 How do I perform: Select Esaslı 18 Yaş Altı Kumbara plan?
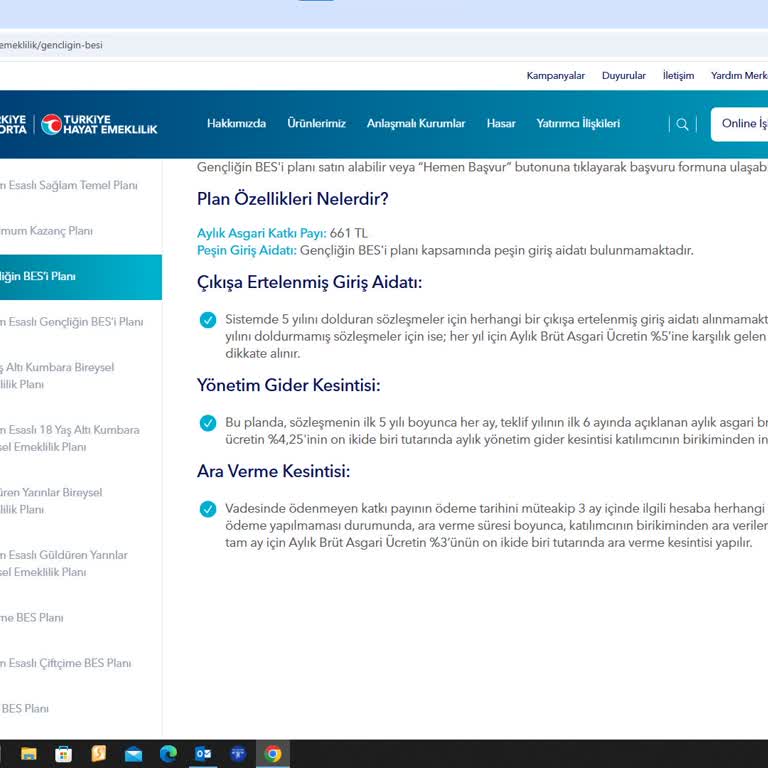pos(70,438)
